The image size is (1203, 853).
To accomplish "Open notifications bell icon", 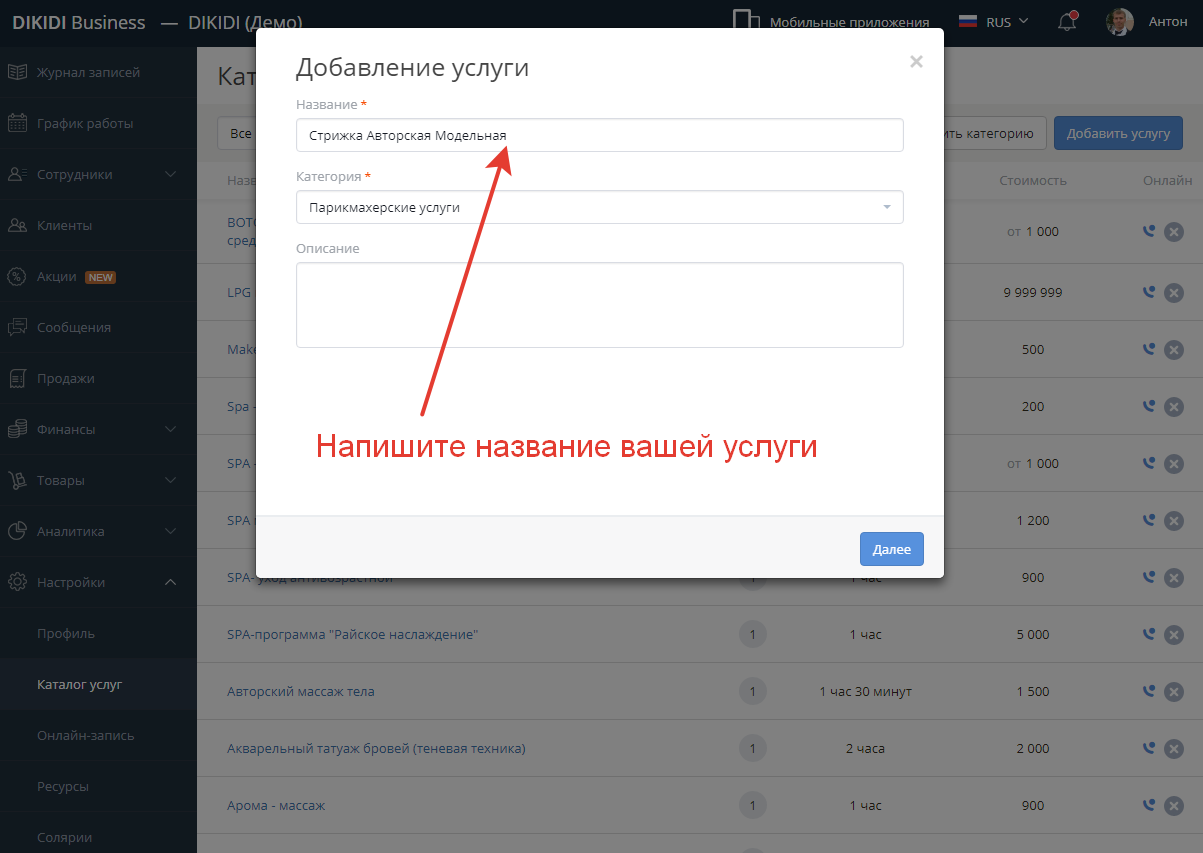I will click(1067, 22).
